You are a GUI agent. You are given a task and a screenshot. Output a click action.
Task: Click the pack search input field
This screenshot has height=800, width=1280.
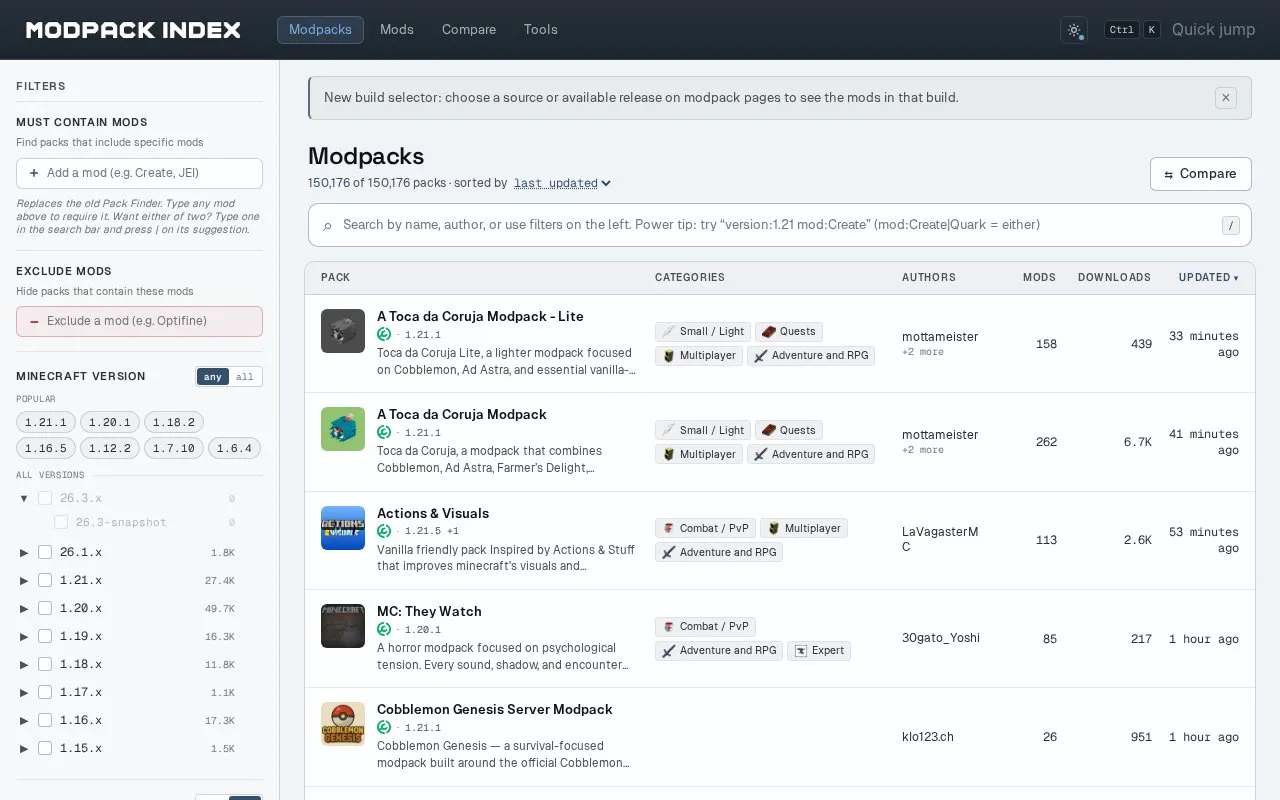pyautogui.click(x=779, y=225)
